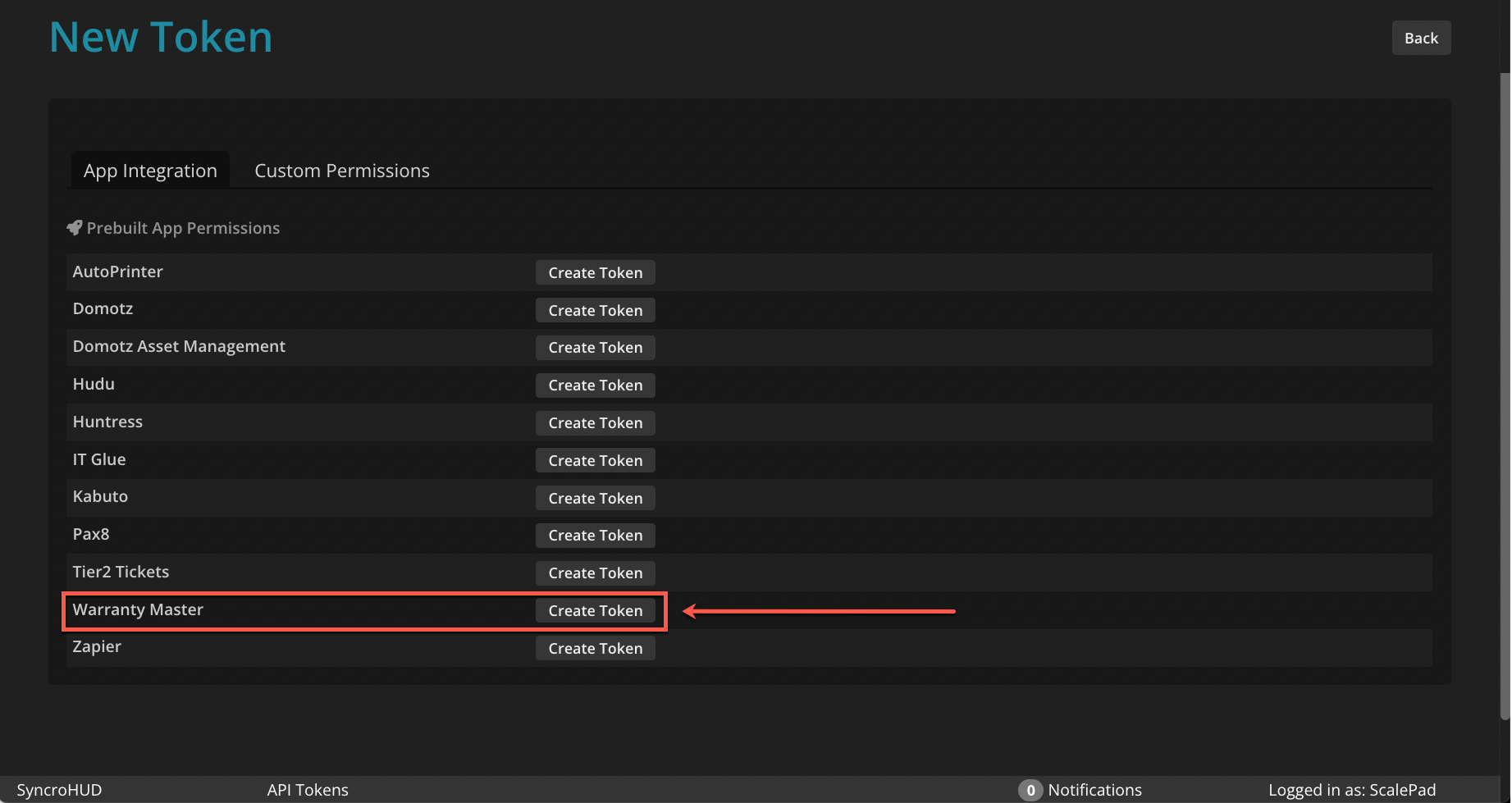Create a token for Hudu
The width and height of the screenshot is (1512, 803).
tap(596, 386)
